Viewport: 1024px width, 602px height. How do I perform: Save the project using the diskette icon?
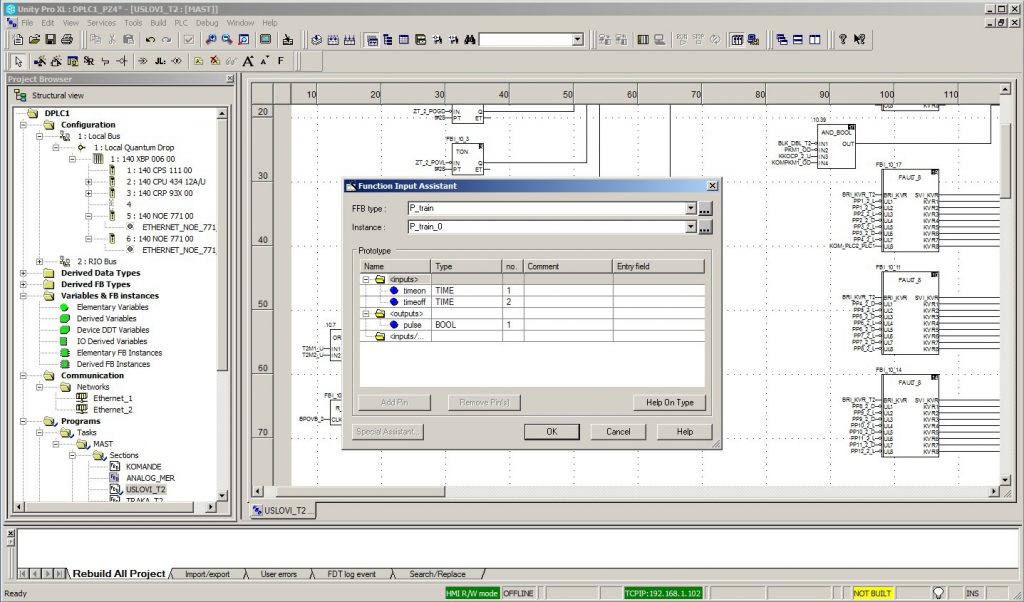(x=50, y=39)
